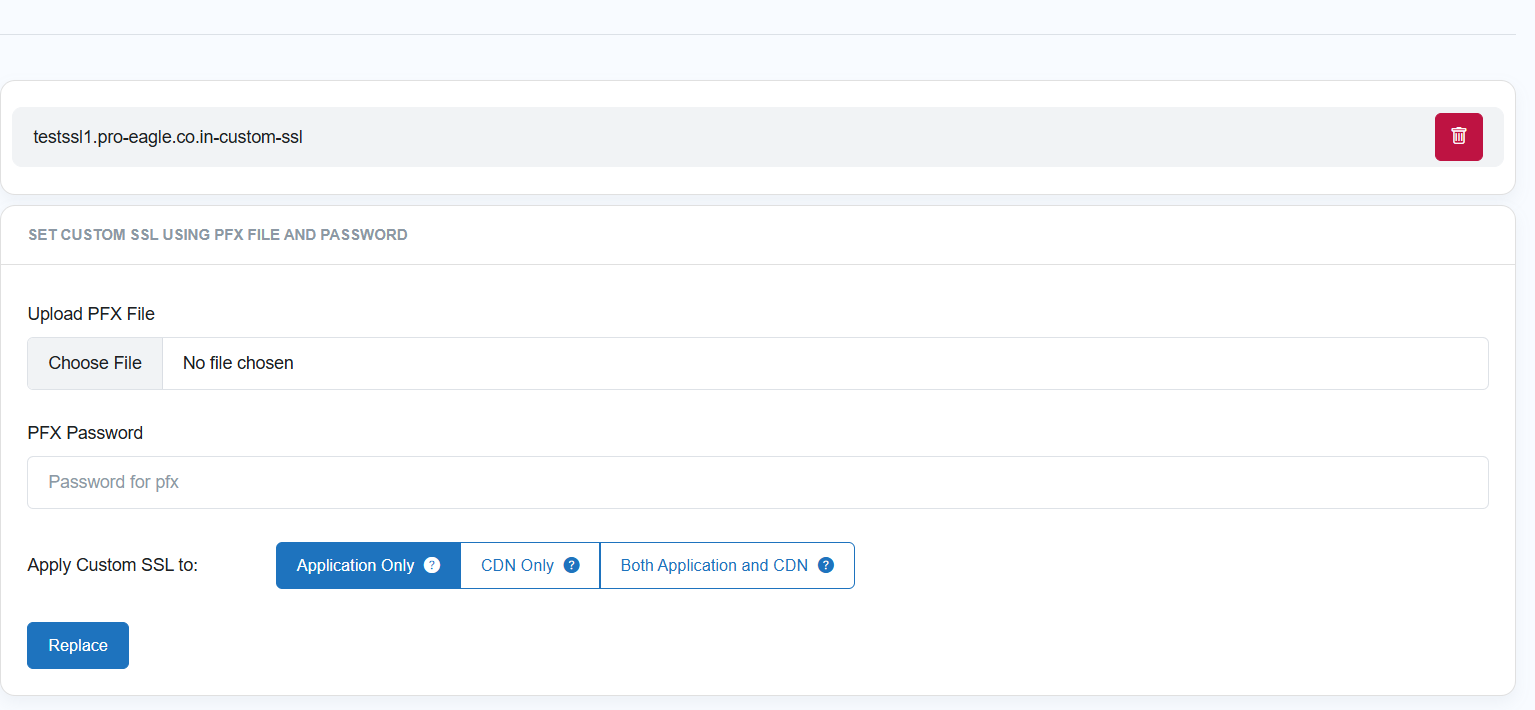
Task: Select the Application Only option
Action: [355, 565]
